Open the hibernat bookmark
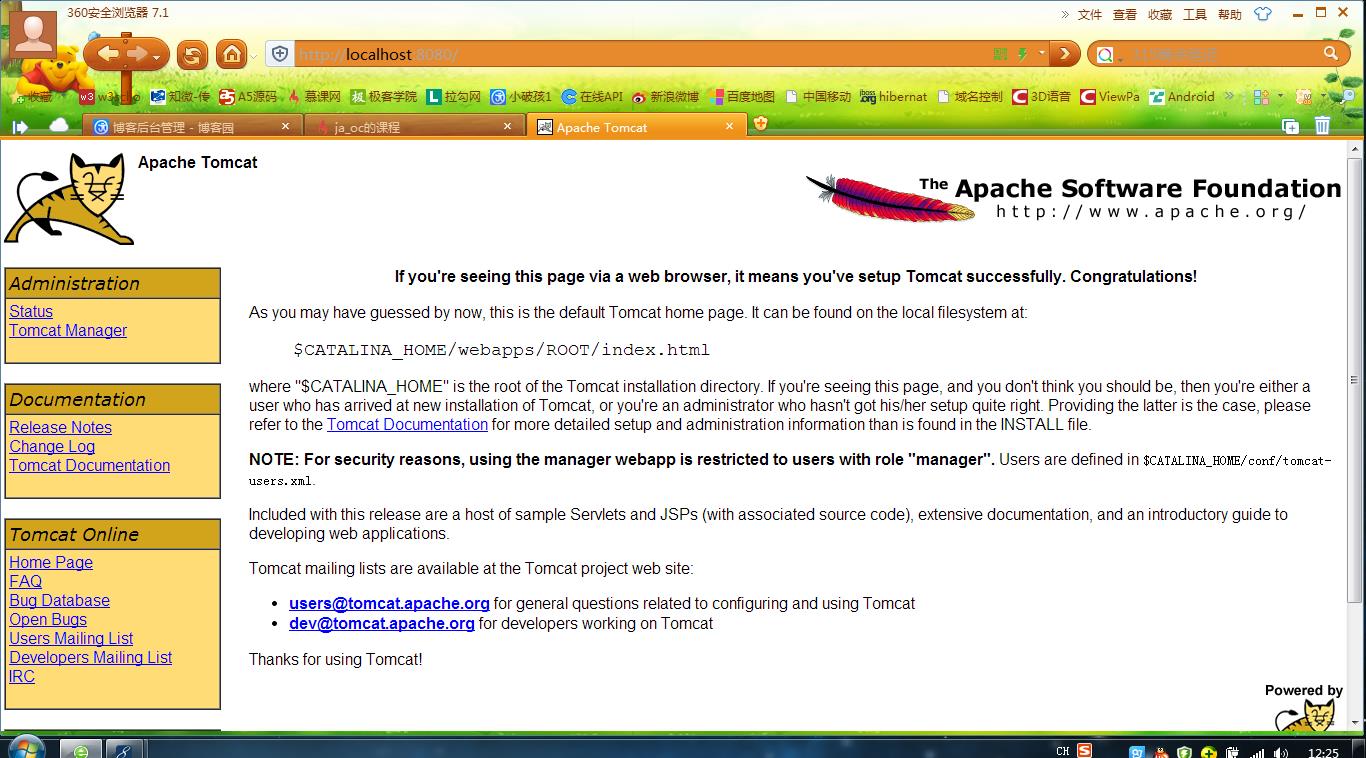Screen dimensions: 1366x758 (x=894, y=97)
